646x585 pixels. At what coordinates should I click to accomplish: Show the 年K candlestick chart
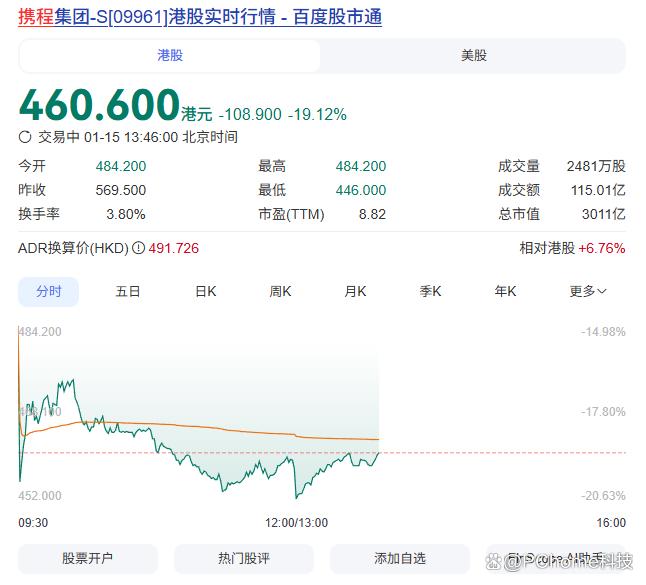(x=505, y=291)
